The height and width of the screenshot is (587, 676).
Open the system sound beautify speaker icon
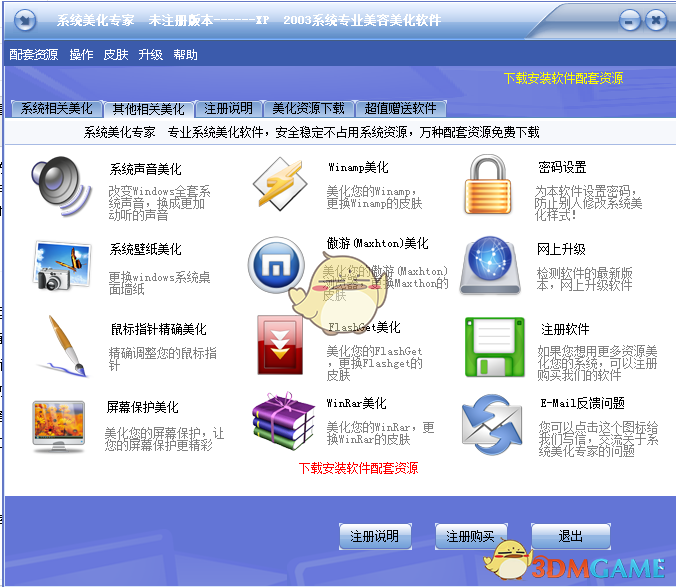(61, 186)
